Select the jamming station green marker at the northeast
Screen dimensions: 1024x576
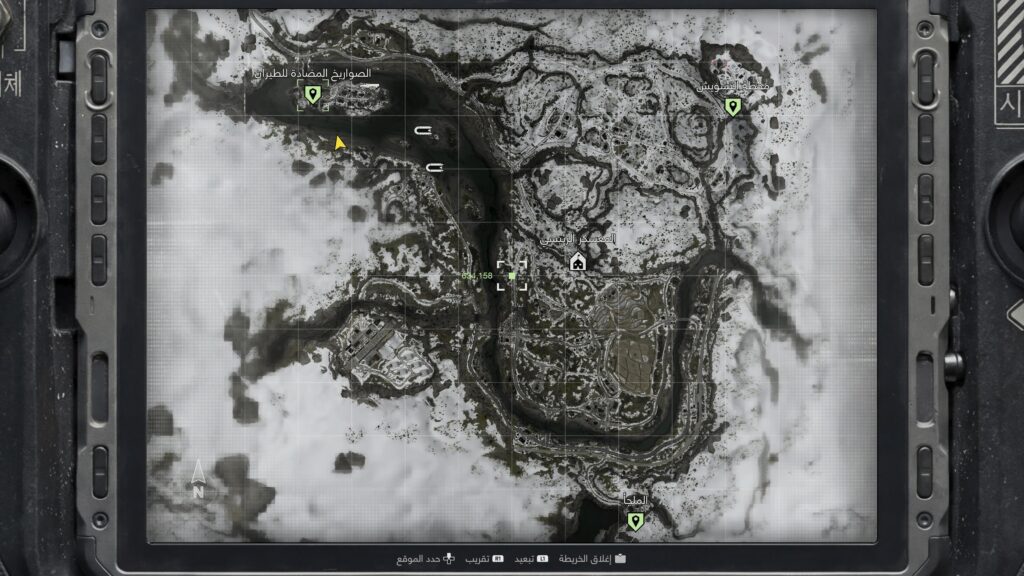(x=733, y=107)
